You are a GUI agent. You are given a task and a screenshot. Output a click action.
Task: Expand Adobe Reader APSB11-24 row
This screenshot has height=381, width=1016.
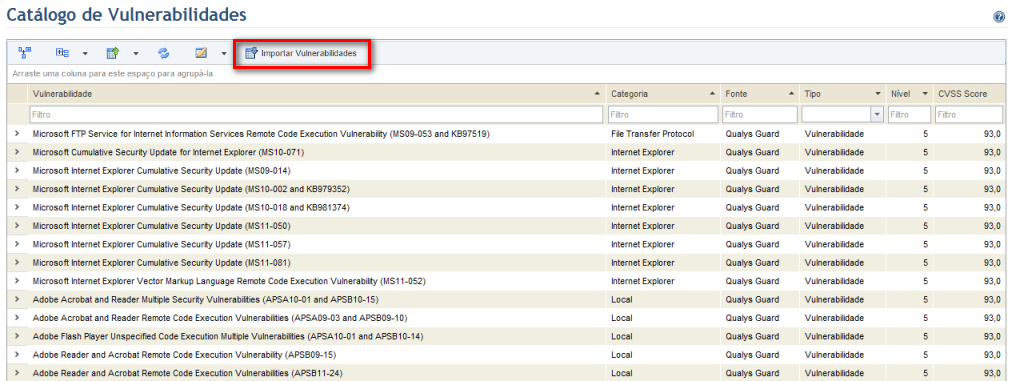[17, 373]
